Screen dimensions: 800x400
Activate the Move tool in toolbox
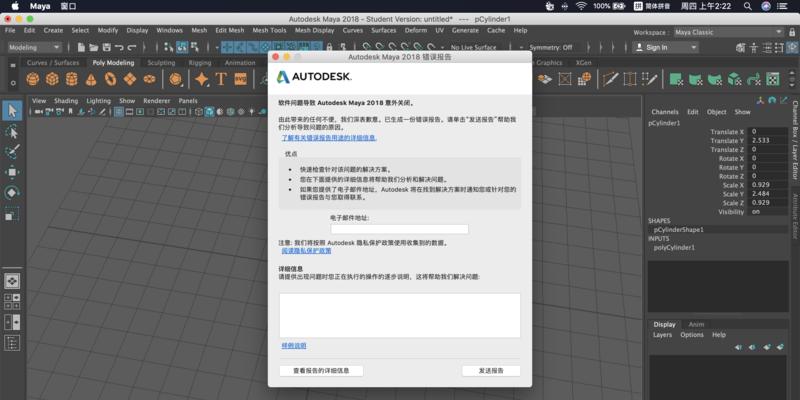(x=12, y=172)
